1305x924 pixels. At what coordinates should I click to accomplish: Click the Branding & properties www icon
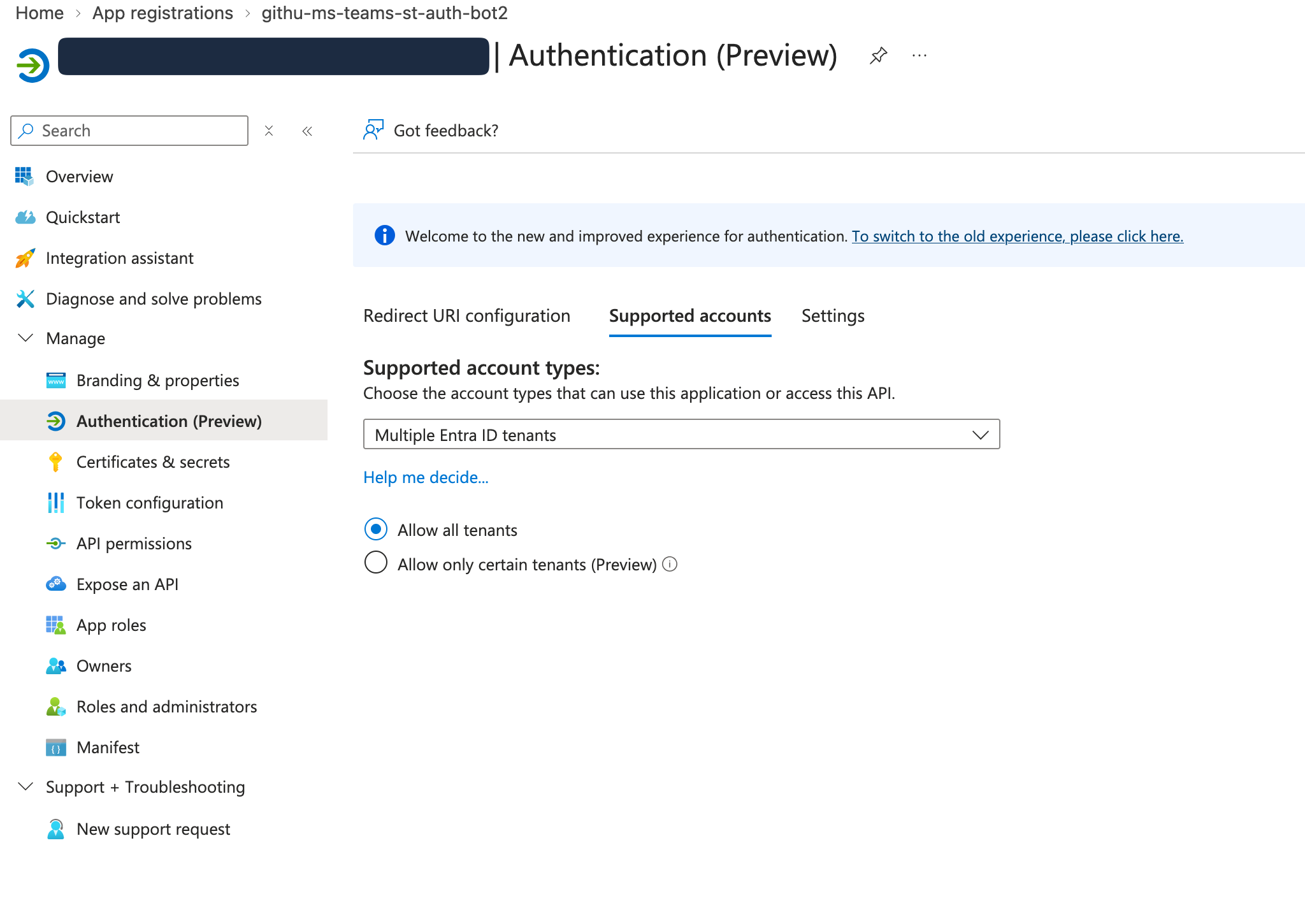56,380
